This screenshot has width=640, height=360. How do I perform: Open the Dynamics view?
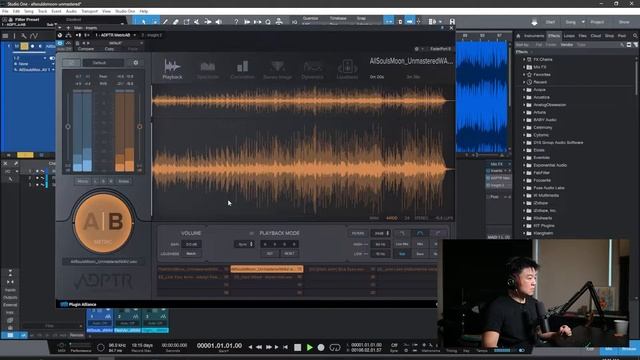coord(312,69)
